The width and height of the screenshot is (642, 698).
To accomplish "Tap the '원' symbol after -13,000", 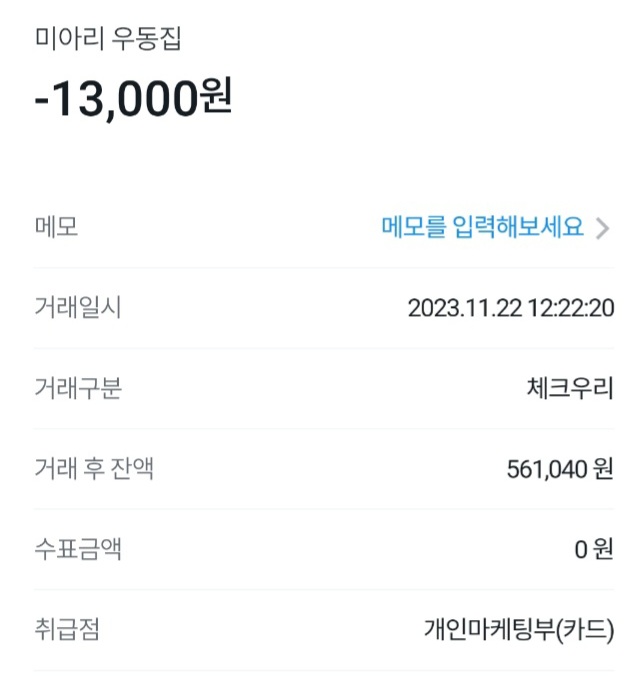I will pos(216,100).
